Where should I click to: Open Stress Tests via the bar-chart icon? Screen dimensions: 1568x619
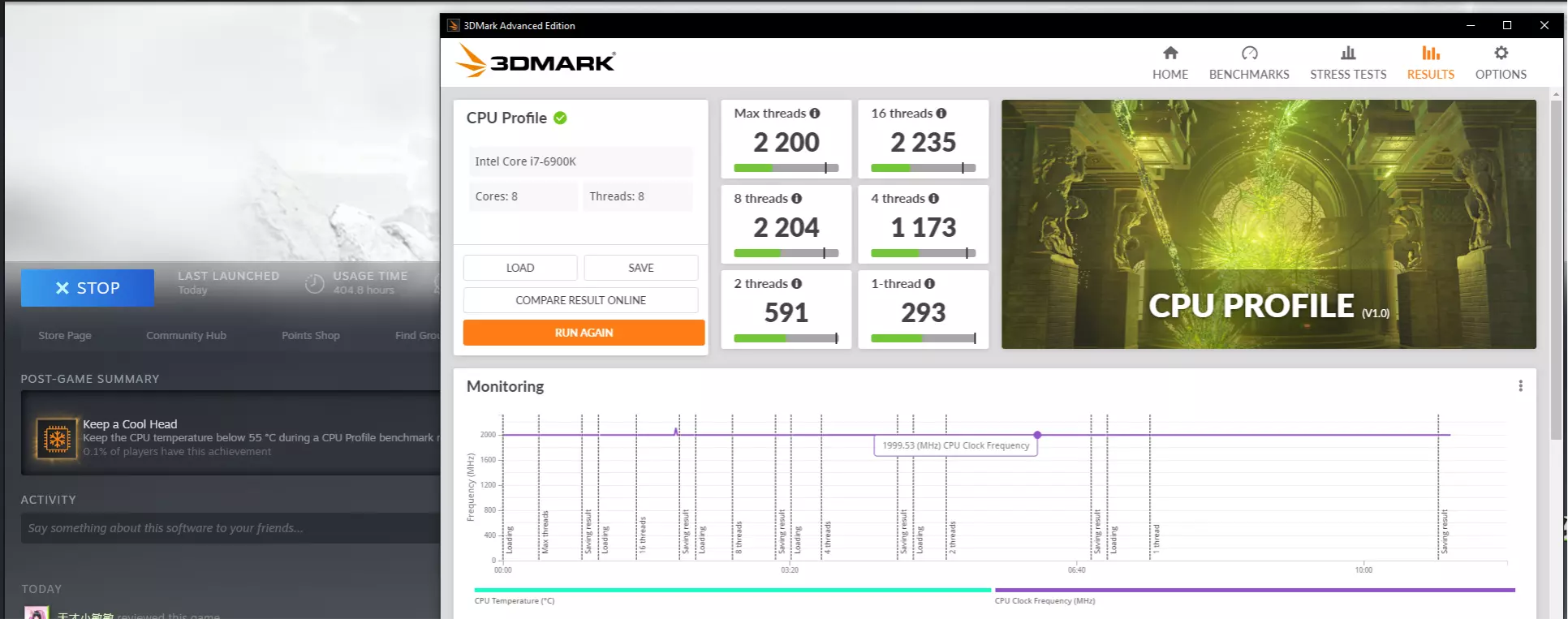click(x=1348, y=54)
